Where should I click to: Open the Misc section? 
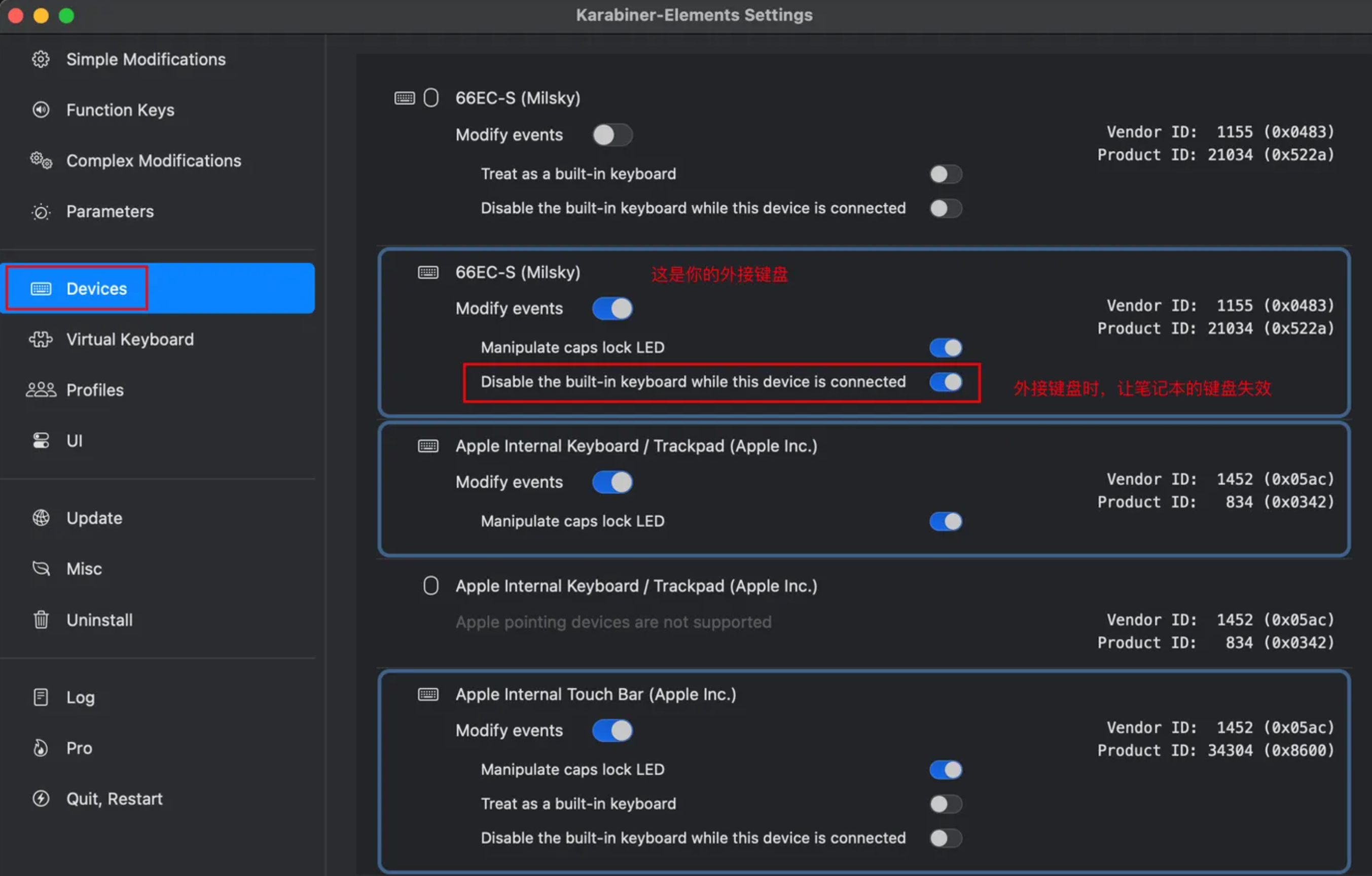point(84,568)
